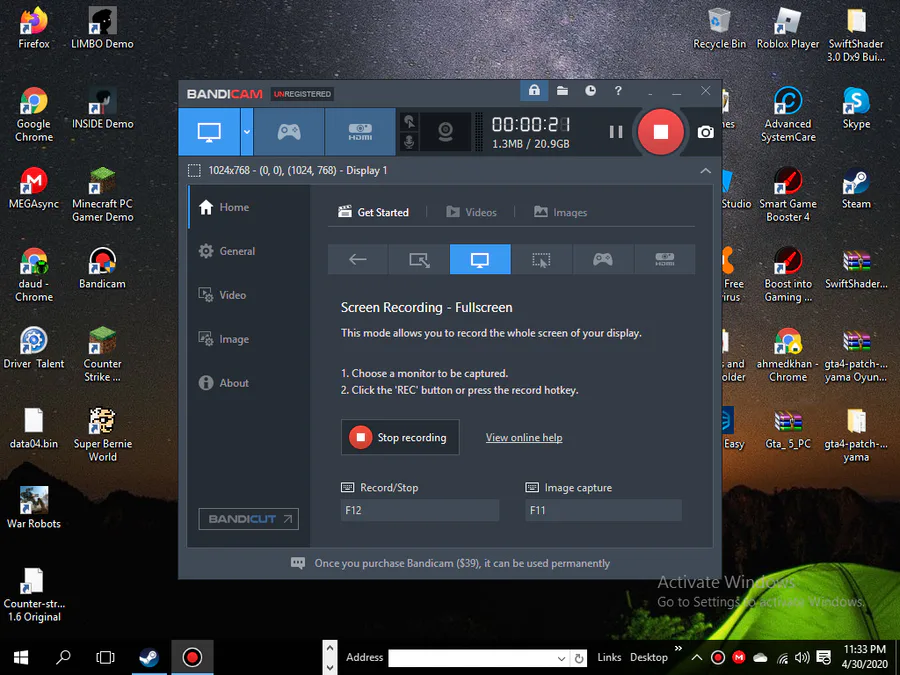Open Advanced SystemCare shortcut
900x675 pixels.
pos(788,115)
